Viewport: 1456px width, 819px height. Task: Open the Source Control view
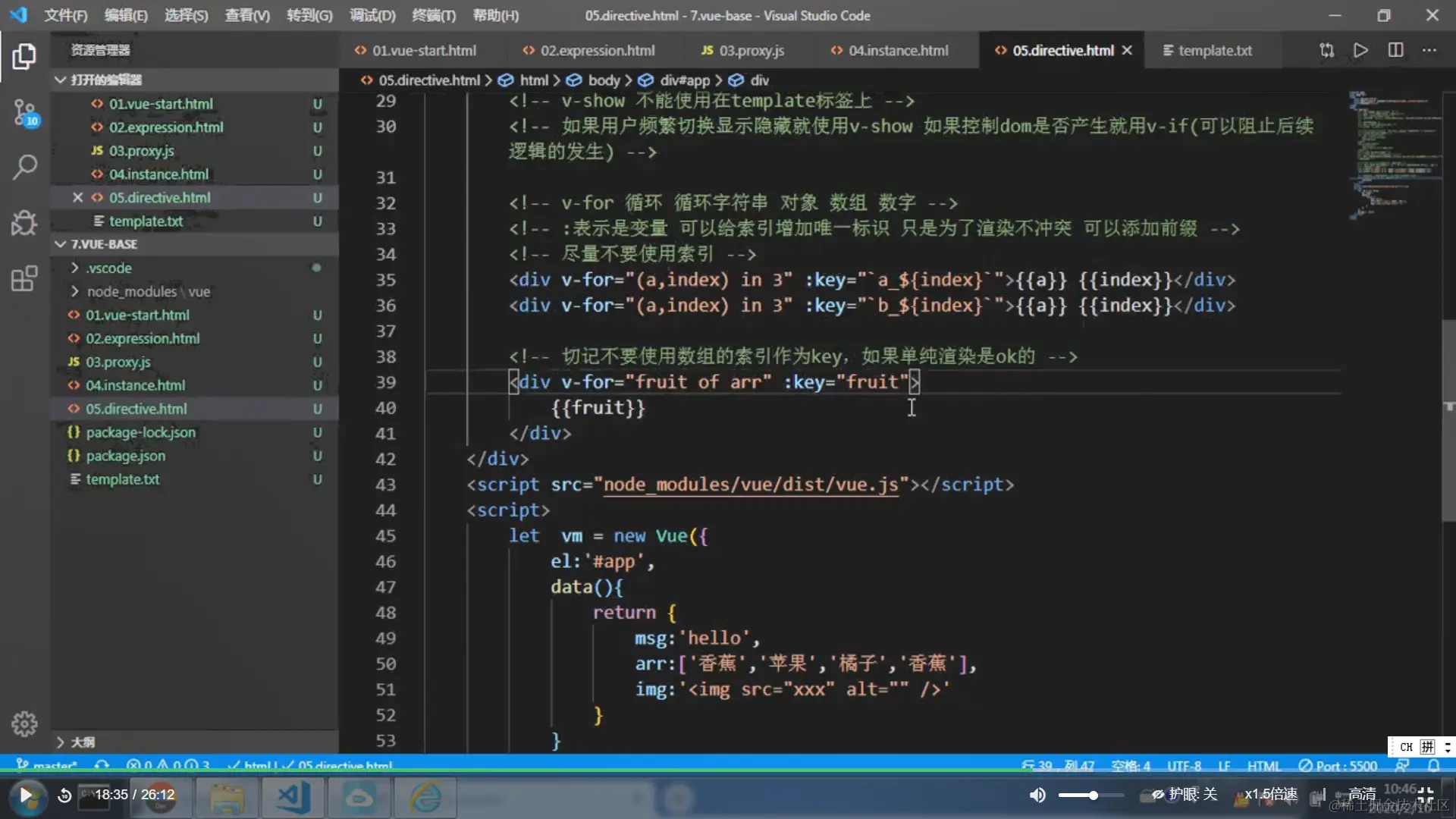[x=24, y=113]
